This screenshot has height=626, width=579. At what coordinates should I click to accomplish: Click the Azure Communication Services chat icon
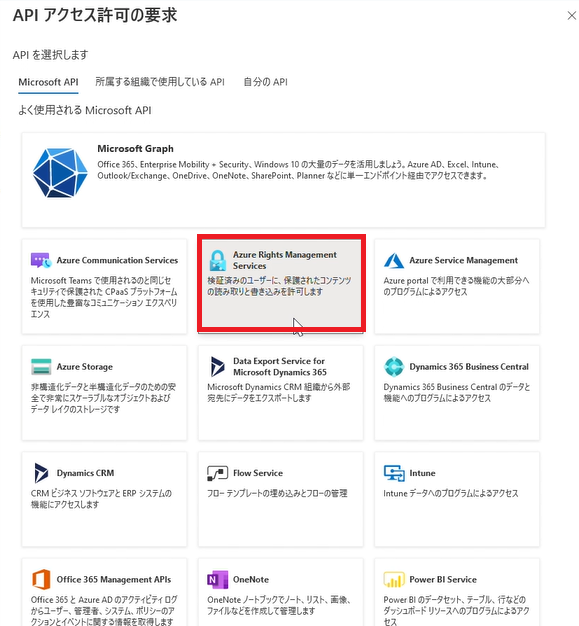[41, 260]
